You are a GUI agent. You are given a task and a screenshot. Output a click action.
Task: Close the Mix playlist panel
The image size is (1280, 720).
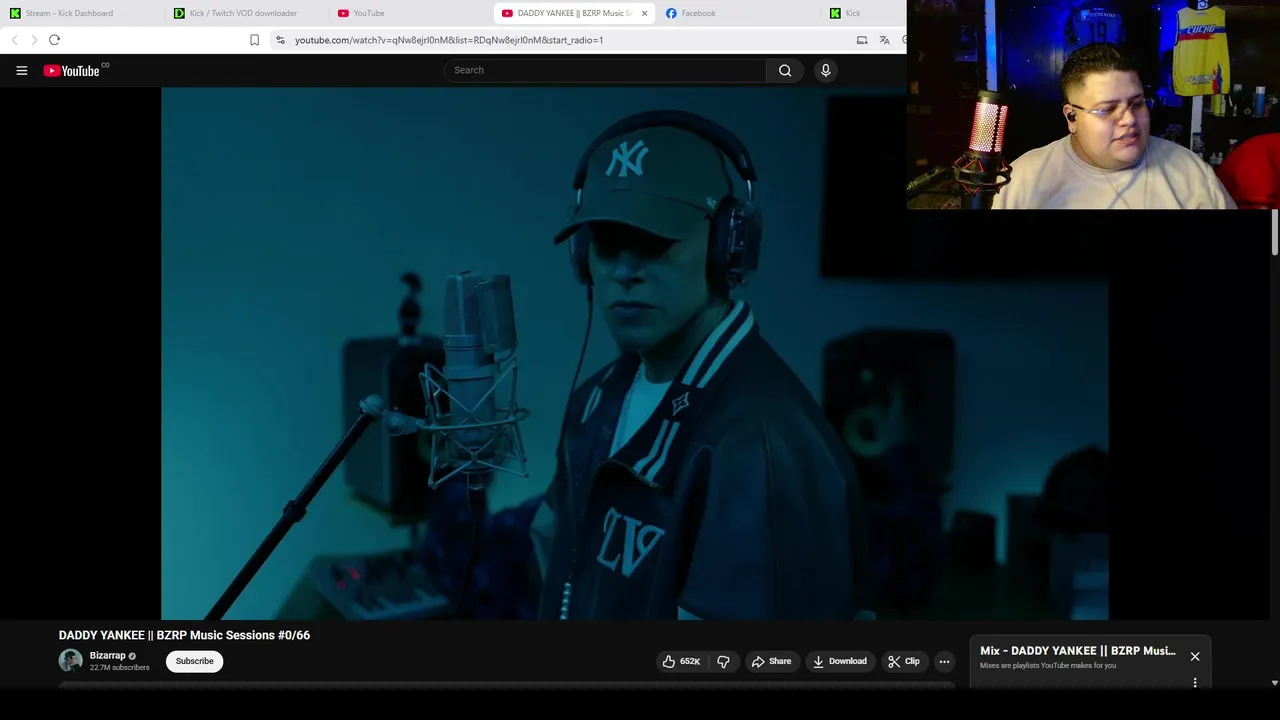coord(1195,657)
